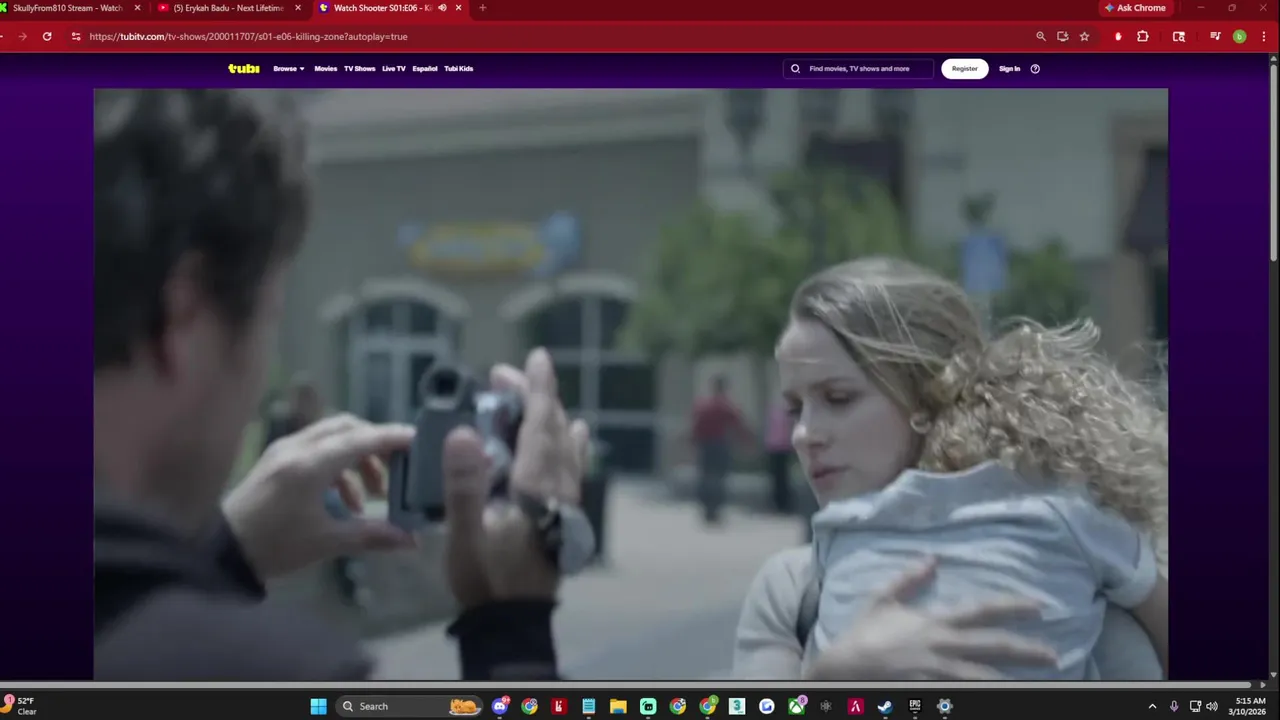1280x720 pixels.
Task: Open the Extensions puzzle icon
Action: [1143, 36]
